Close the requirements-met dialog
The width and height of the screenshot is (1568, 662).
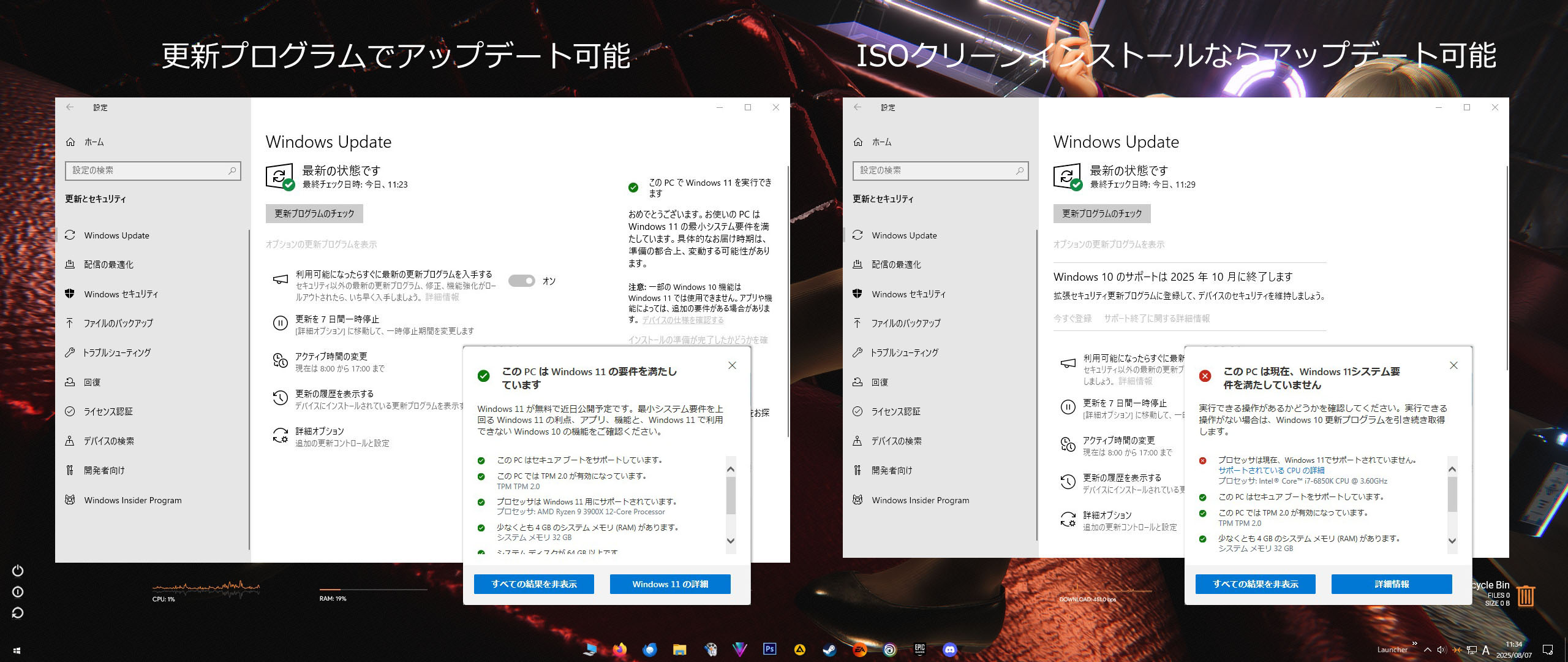click(732, 365)
